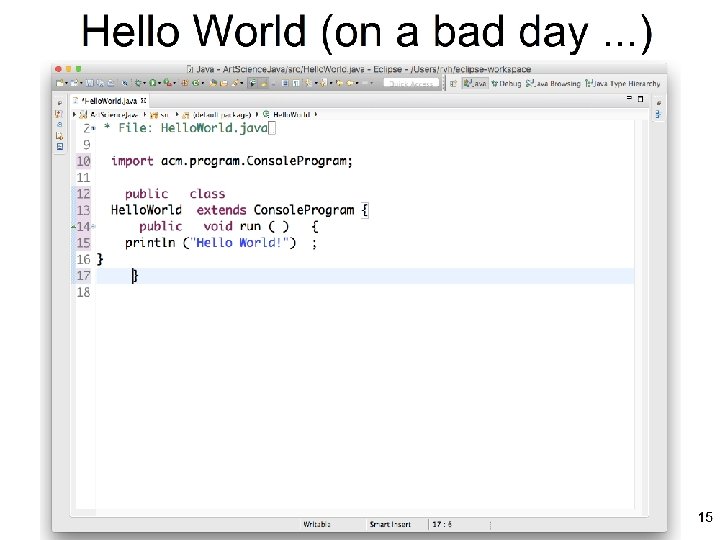Viewport: 720px width, 540px height.
Task: Expand arrow after HelloWorld breadcrumb
Action: 316,114
